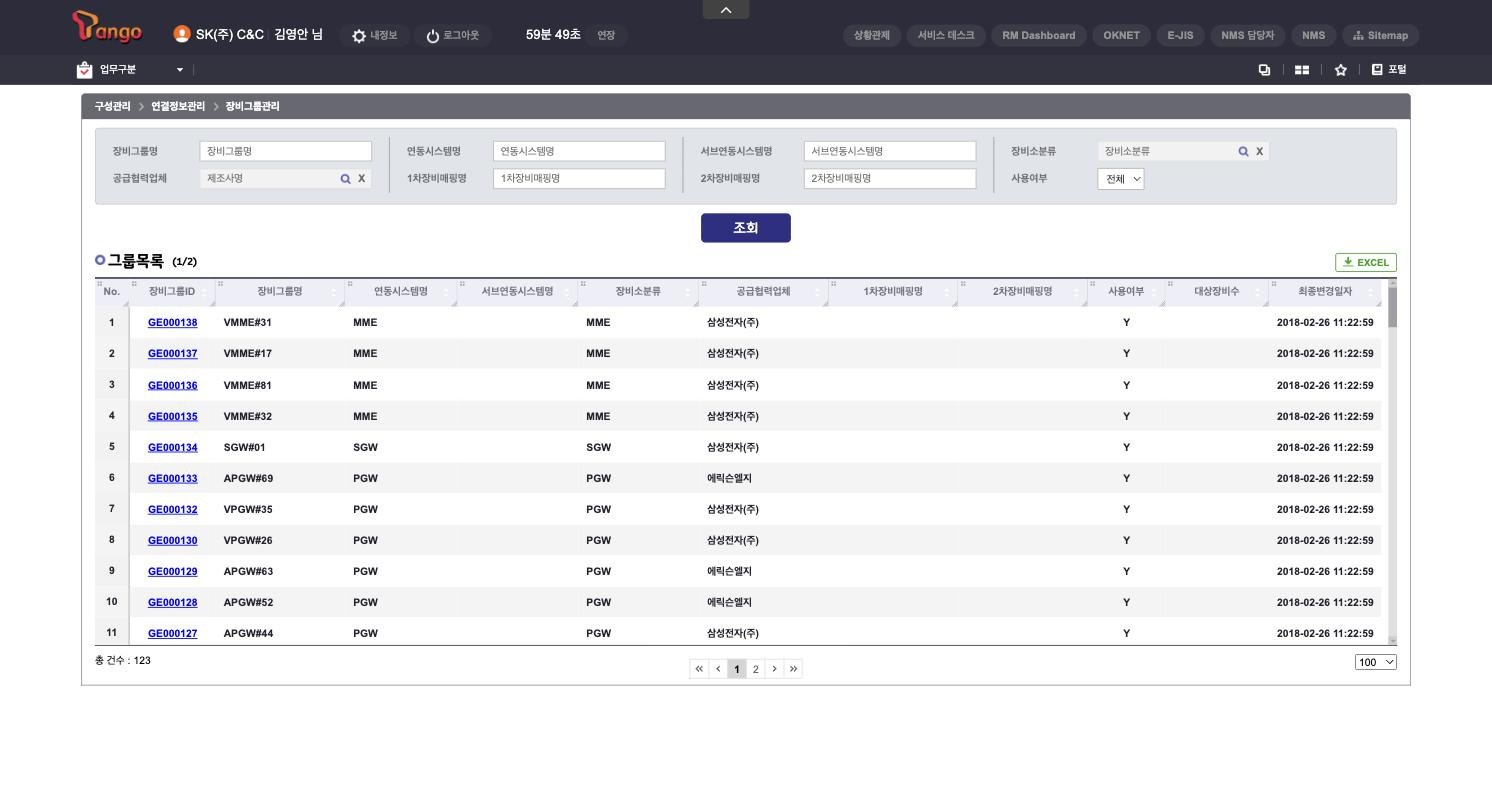Click the Pango logo
This screenshot has height=812, width=1492.
108,28
